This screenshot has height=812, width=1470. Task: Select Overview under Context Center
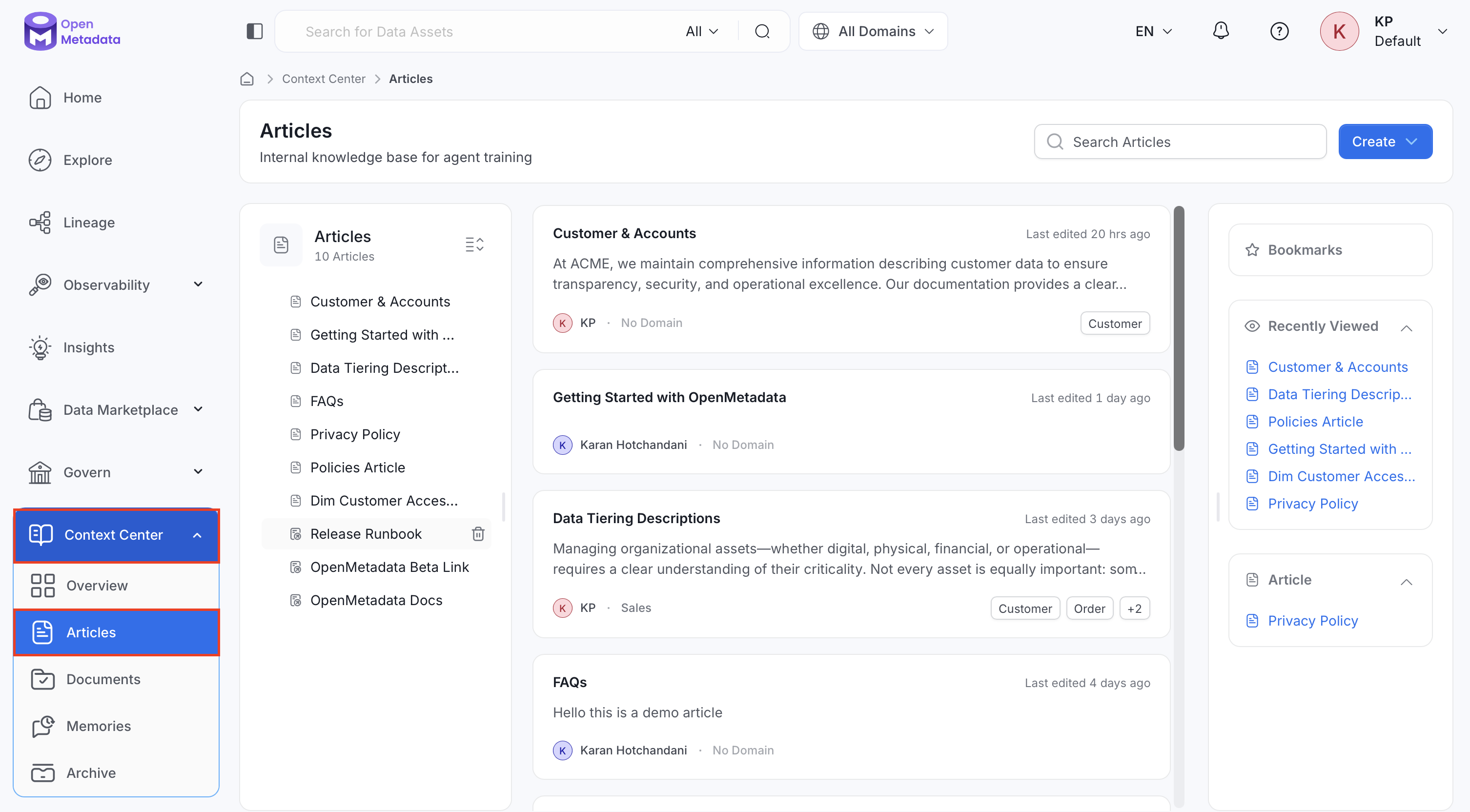[116, 586]
